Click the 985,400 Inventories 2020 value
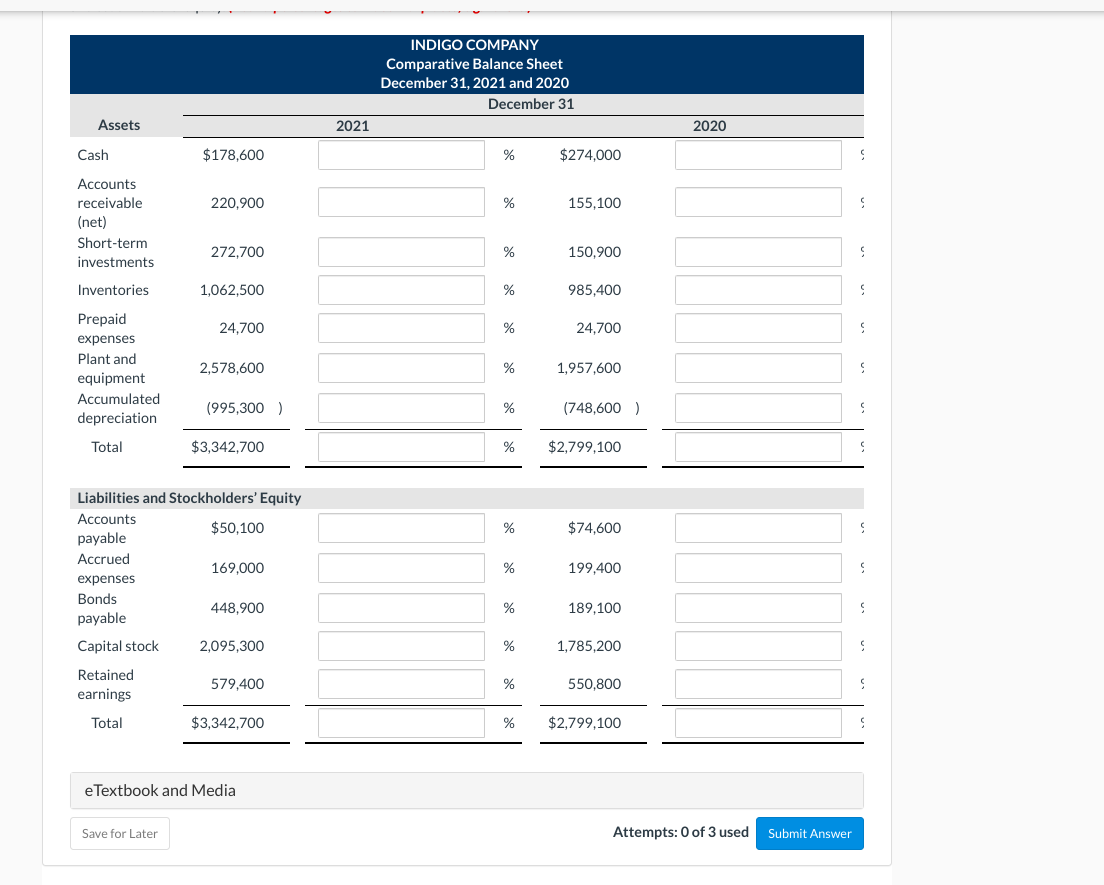 [594, 290]
